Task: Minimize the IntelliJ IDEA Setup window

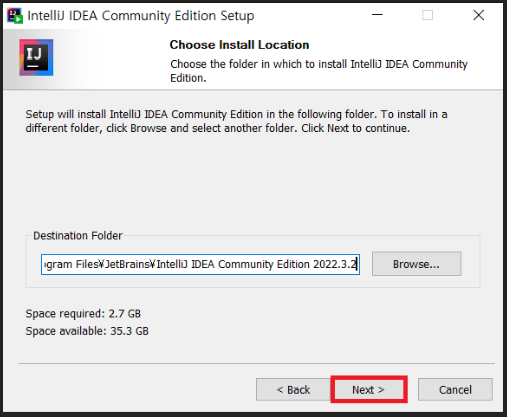Action: click(377, 15)
